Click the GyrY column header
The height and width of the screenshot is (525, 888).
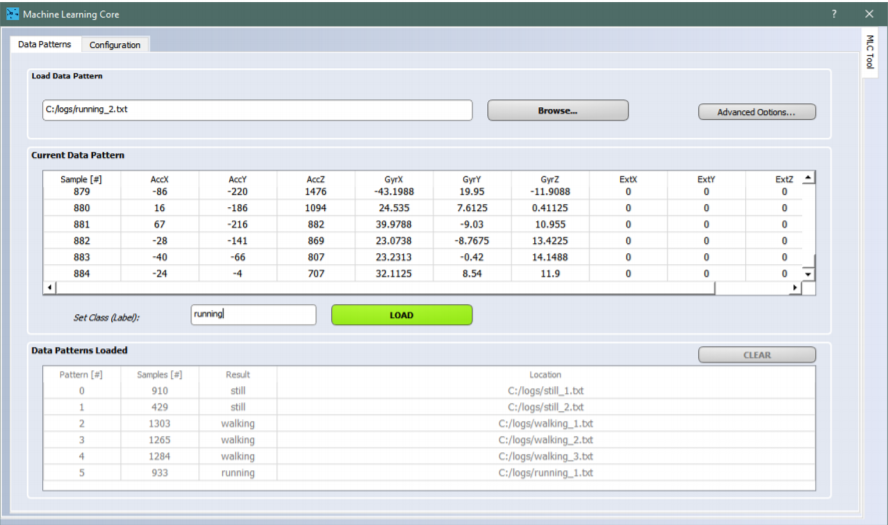click(x=472, y=179)
